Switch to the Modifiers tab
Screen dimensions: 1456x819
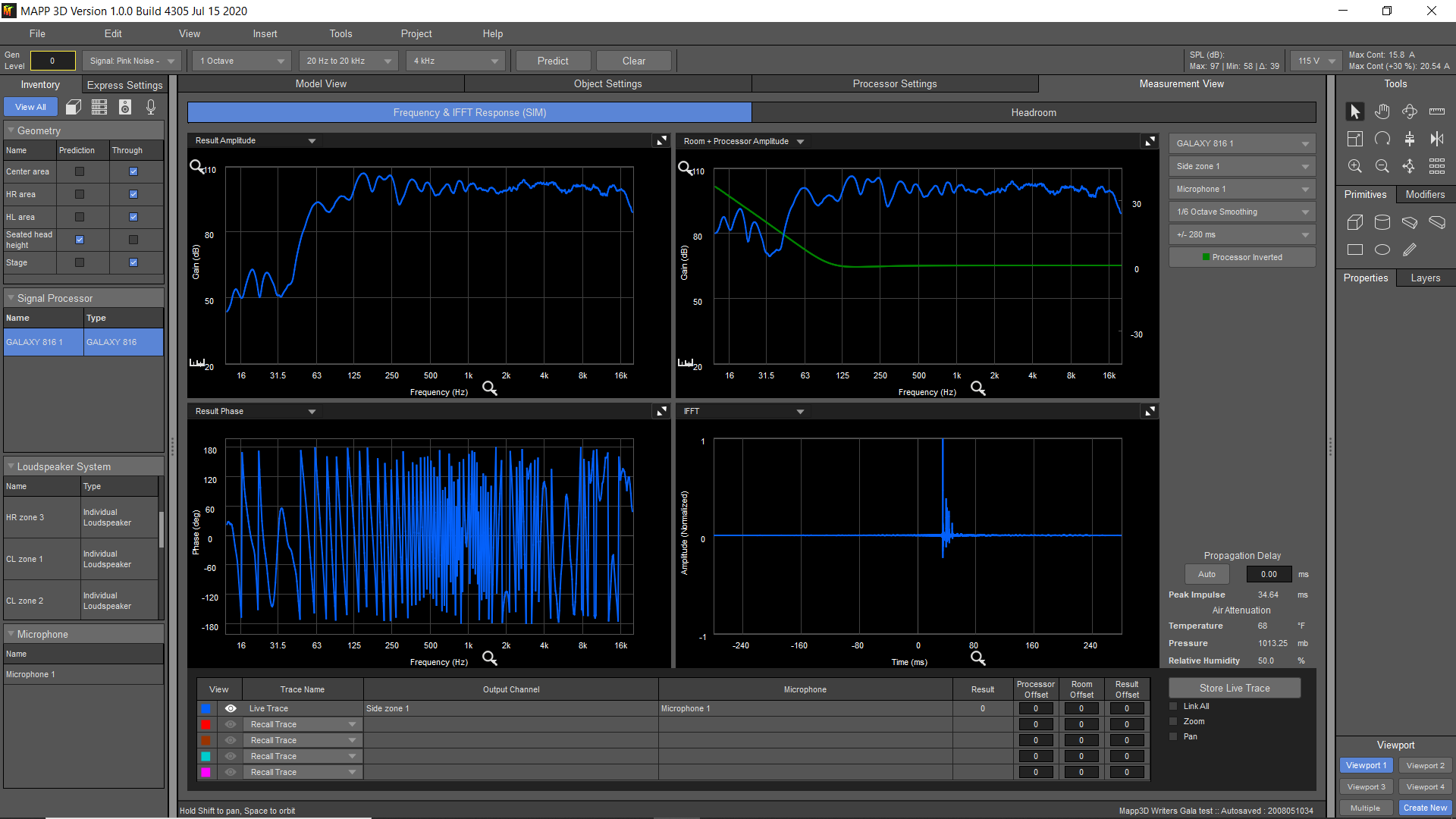point(1425,194)
